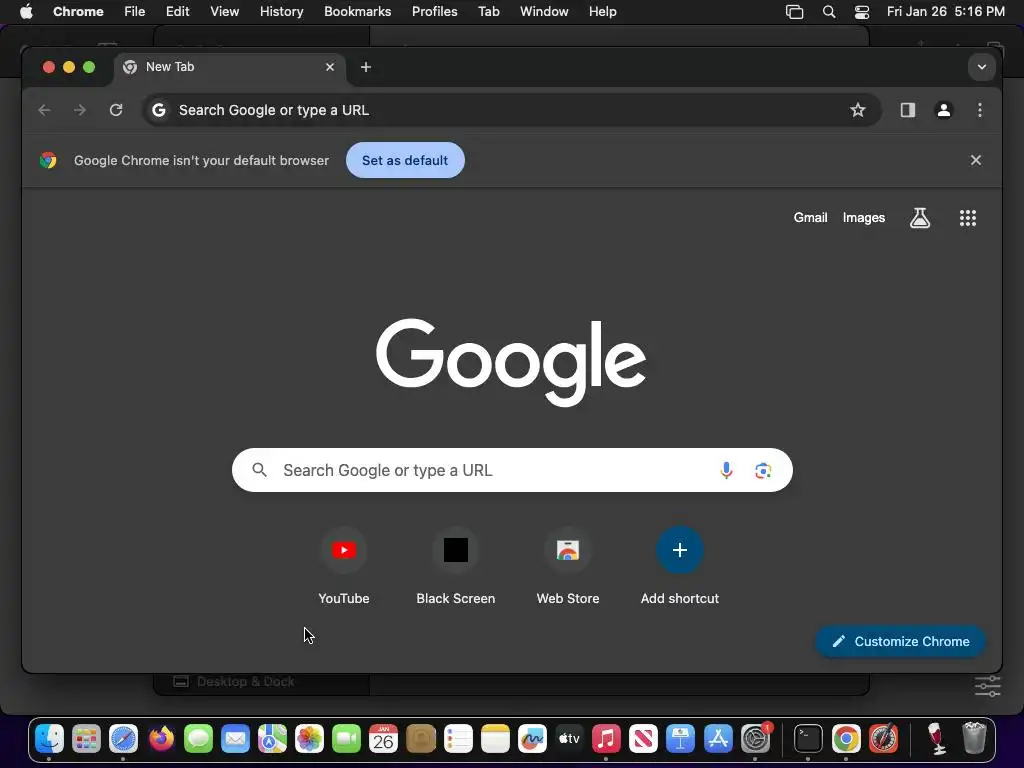Open Music from the Dock

pos(606,739)
